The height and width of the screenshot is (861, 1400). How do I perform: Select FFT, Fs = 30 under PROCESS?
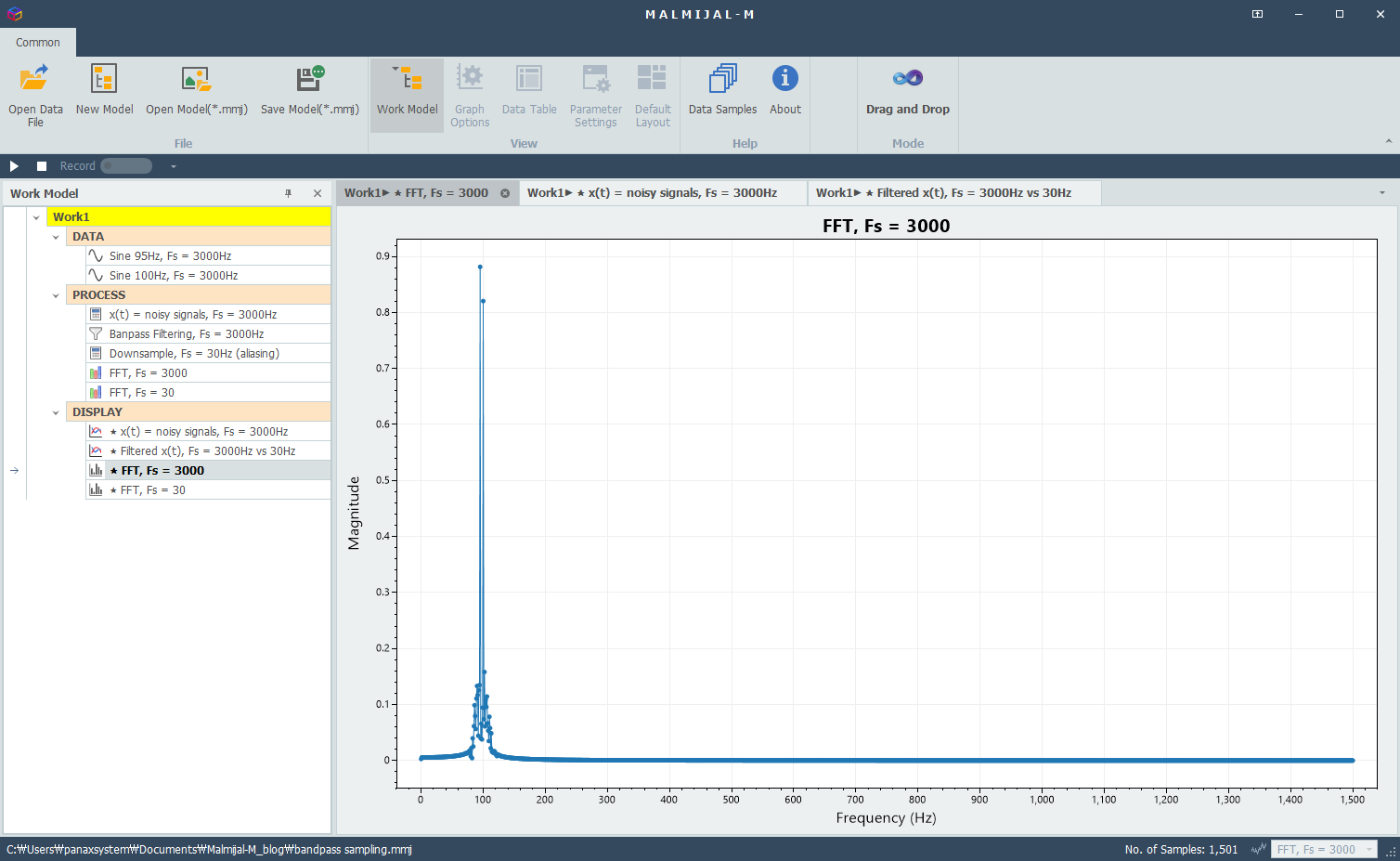click(x=208, y=393)
